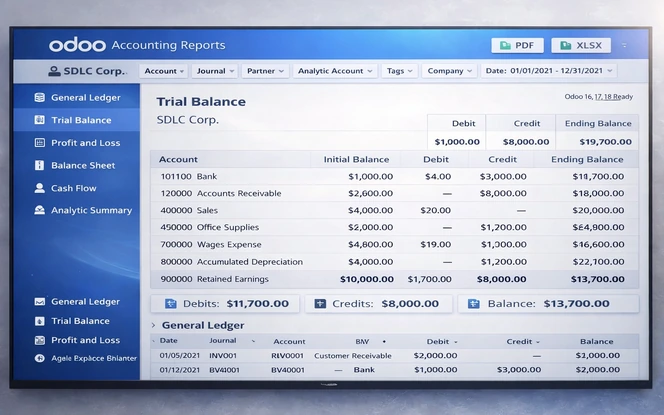Export report with PDF button
Image resolution: width=664 pixels, height=415 pixels.
tap(517, 45)
